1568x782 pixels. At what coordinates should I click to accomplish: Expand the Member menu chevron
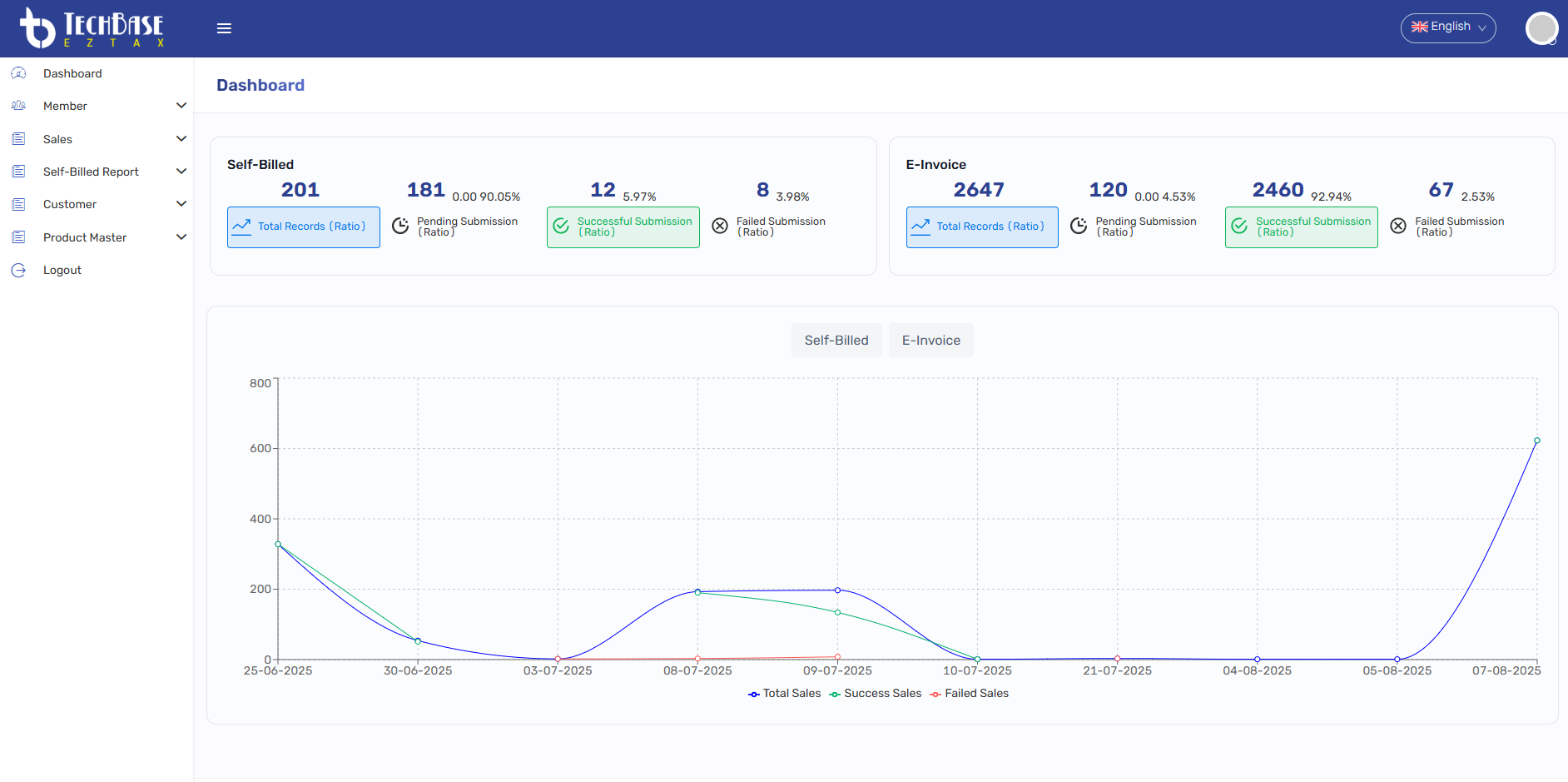(181, 106)
